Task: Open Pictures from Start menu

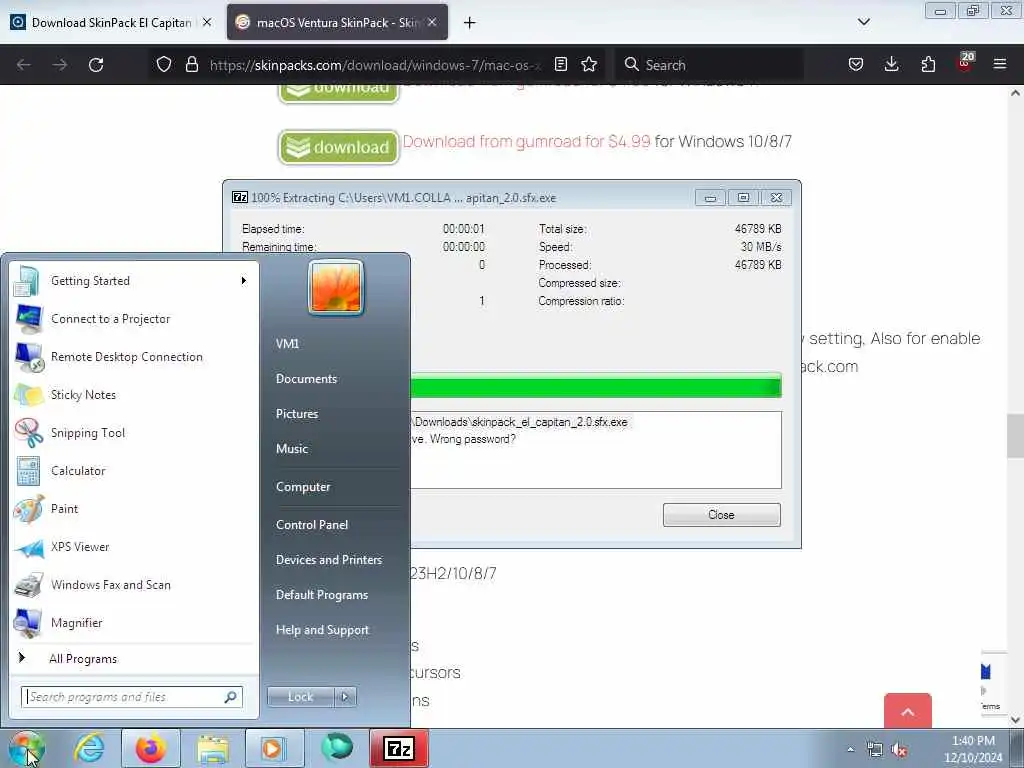Action: [x=297, y=414]
